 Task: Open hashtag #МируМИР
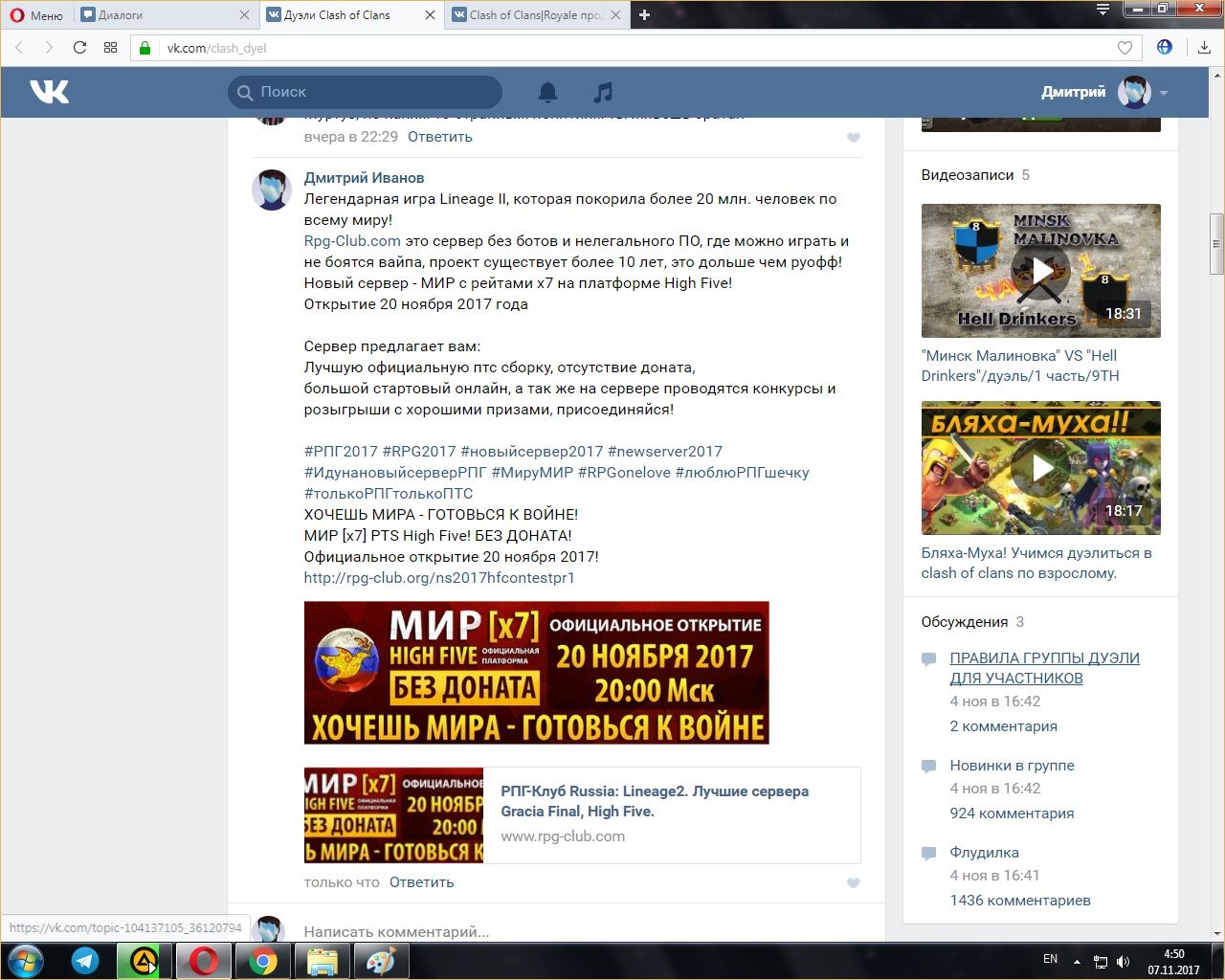[x=532, y=473]
